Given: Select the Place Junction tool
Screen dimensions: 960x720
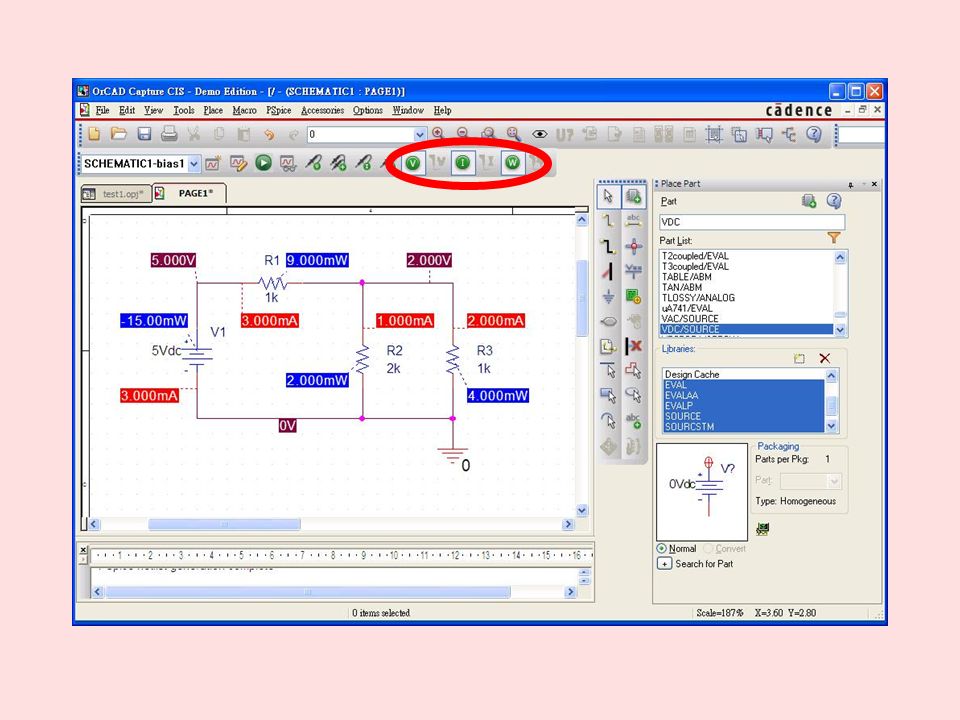Looking at the screenshot, I should point(633,246).
